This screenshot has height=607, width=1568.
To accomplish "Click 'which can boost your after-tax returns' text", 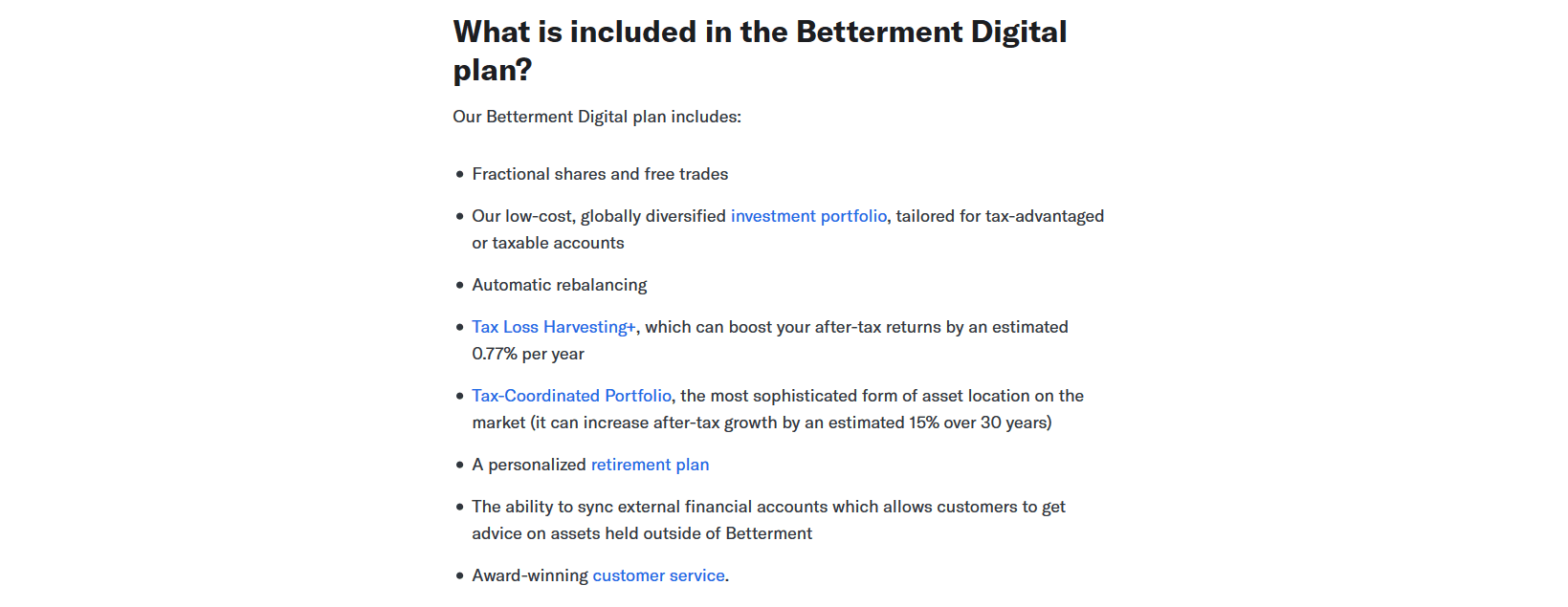I will click(793, 327).
